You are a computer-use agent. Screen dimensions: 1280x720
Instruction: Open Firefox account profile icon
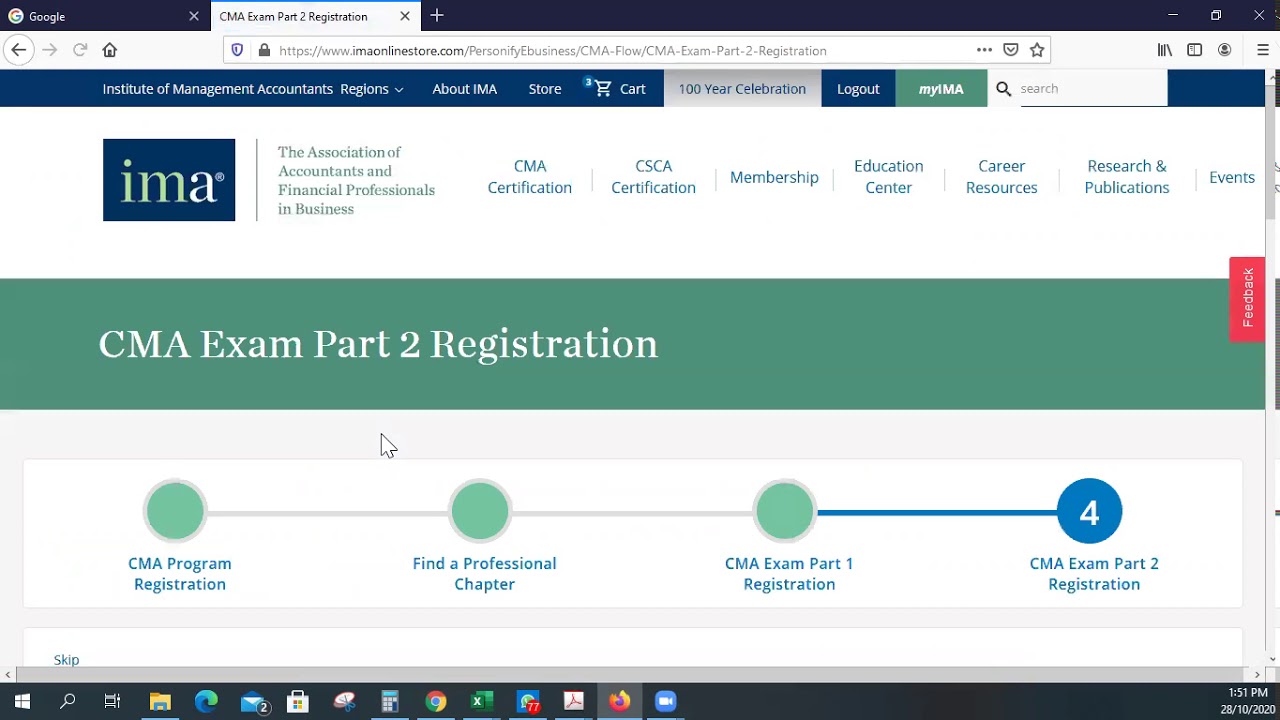tap(1224, 50)
